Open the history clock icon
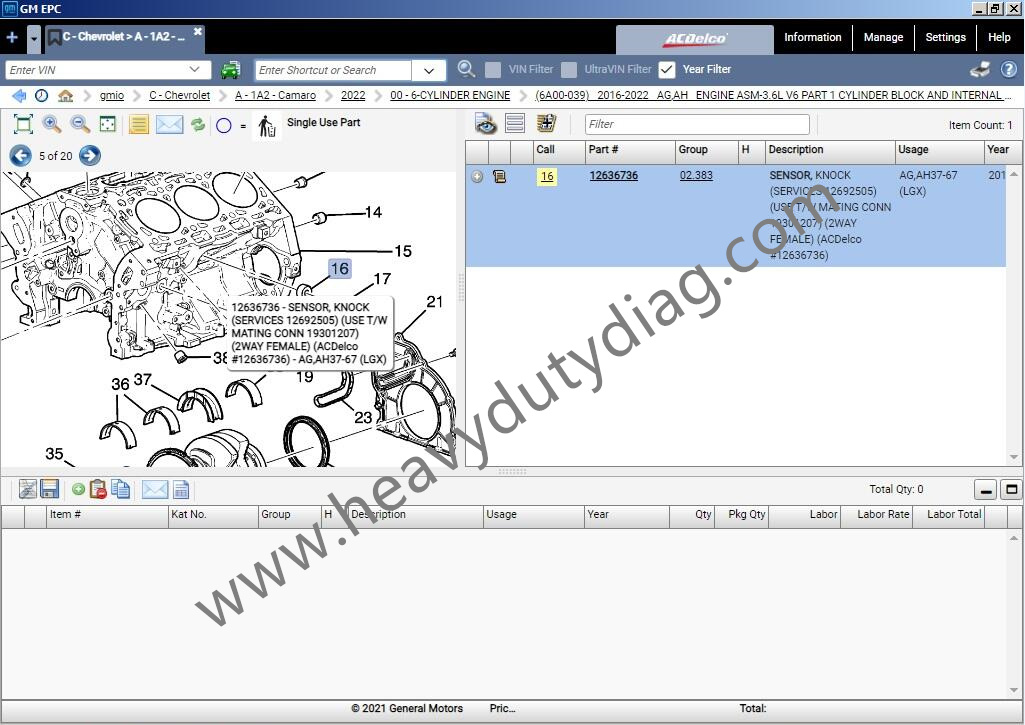This screenshot has height=725, width=1025. [41, 95]
